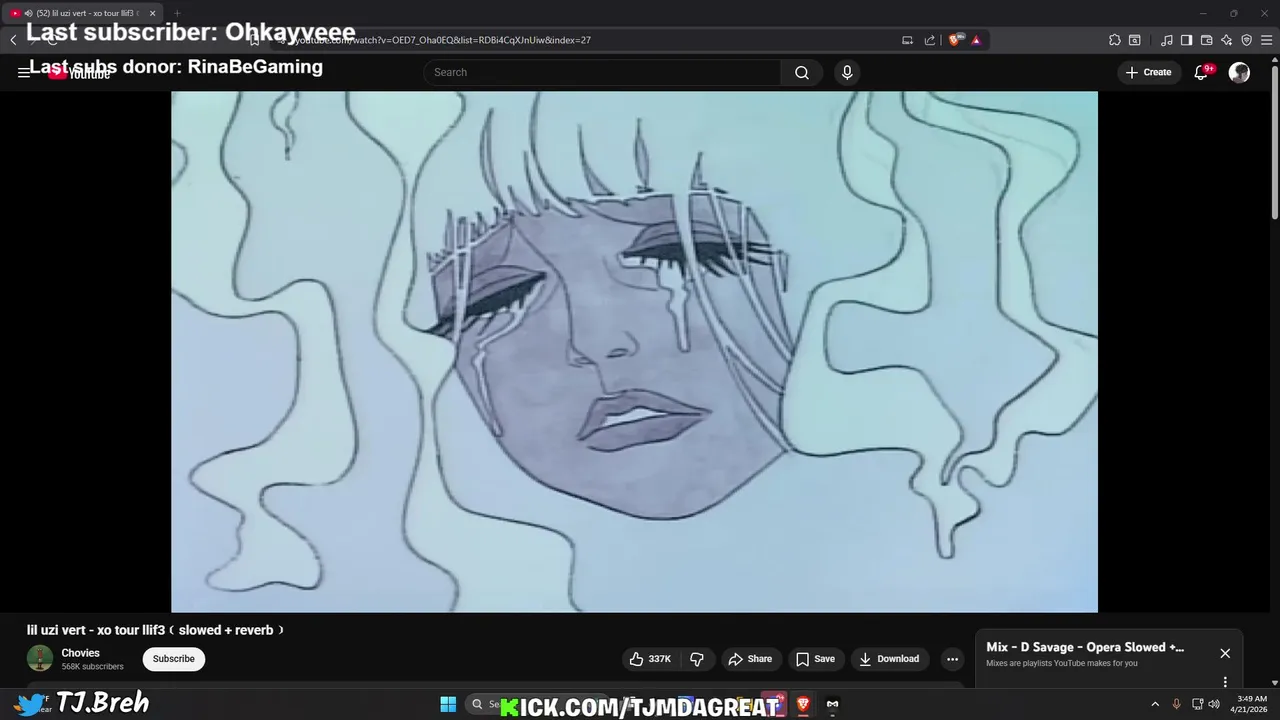The width and height of the screenshot is (1280, 720).
Task: Dislike the video
Action: point(697,659)
